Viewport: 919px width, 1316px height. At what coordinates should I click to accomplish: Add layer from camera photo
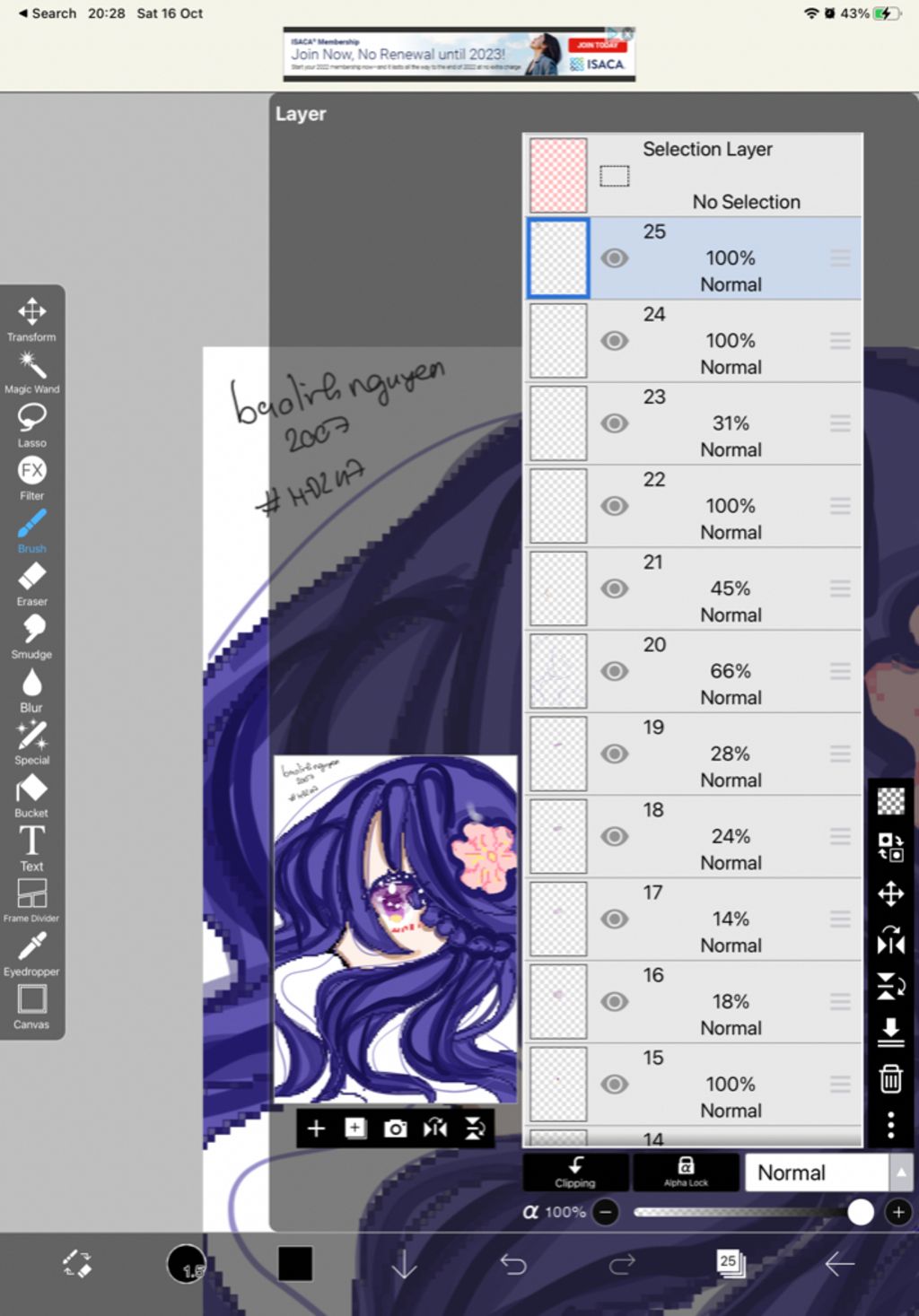click(x=395, y=1129)
